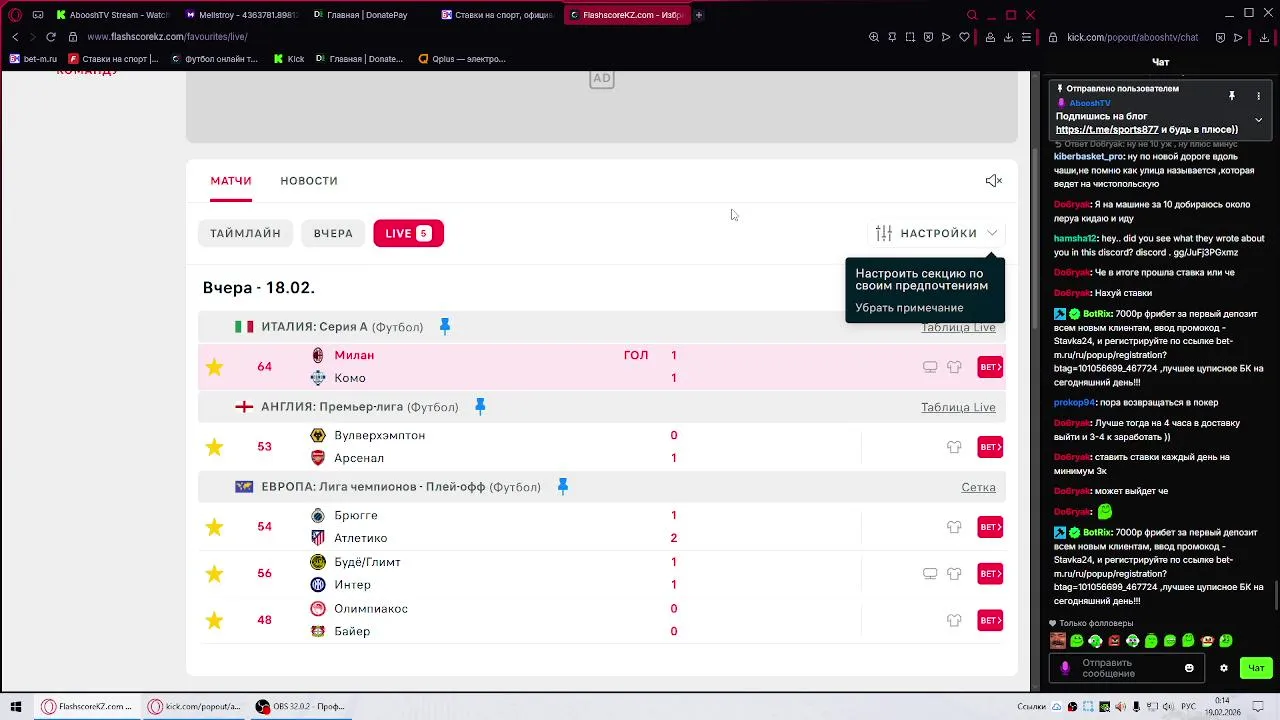Toggle favorite star for Олимпиакос – Байер

[214, 621]
